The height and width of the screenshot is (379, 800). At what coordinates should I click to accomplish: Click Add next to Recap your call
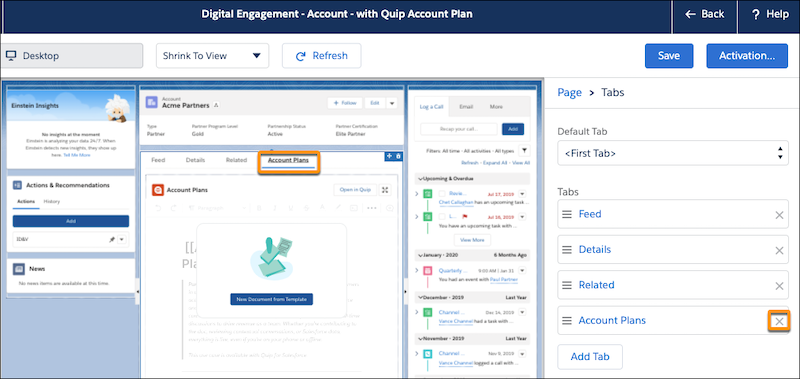(x=513, y=129)
